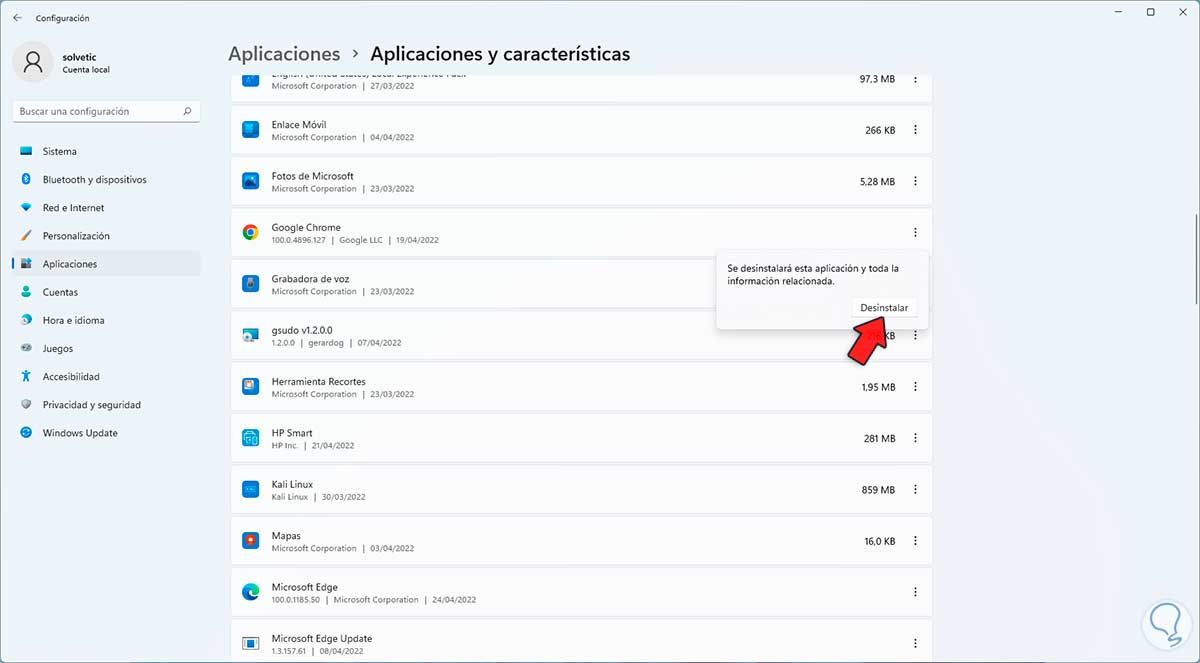The width and height of the screenshot is (1200, 663).
Task: Open Hora e idioma settings
Action: click(106, 320)
